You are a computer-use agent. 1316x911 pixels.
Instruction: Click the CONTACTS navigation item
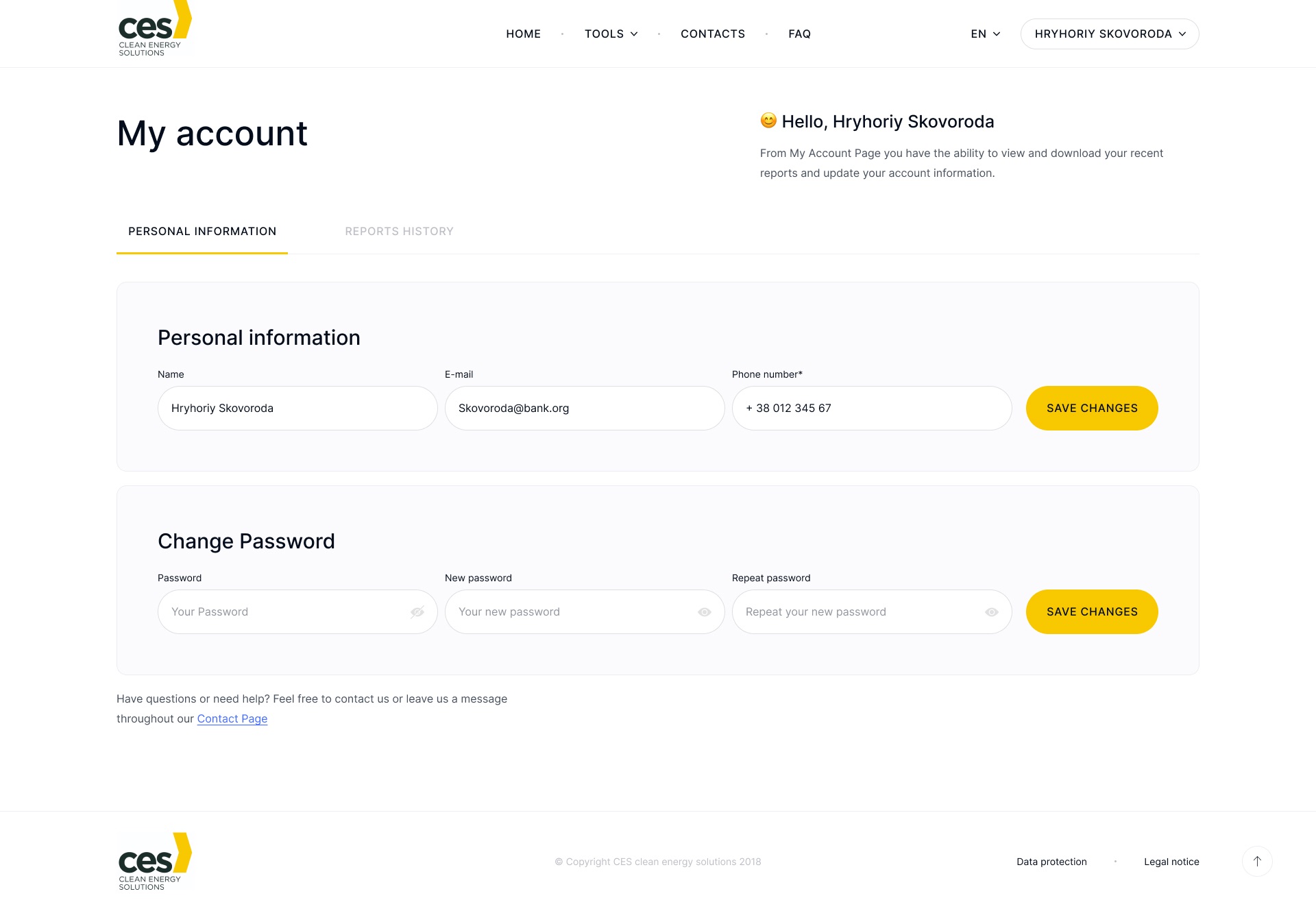point(713,34)
